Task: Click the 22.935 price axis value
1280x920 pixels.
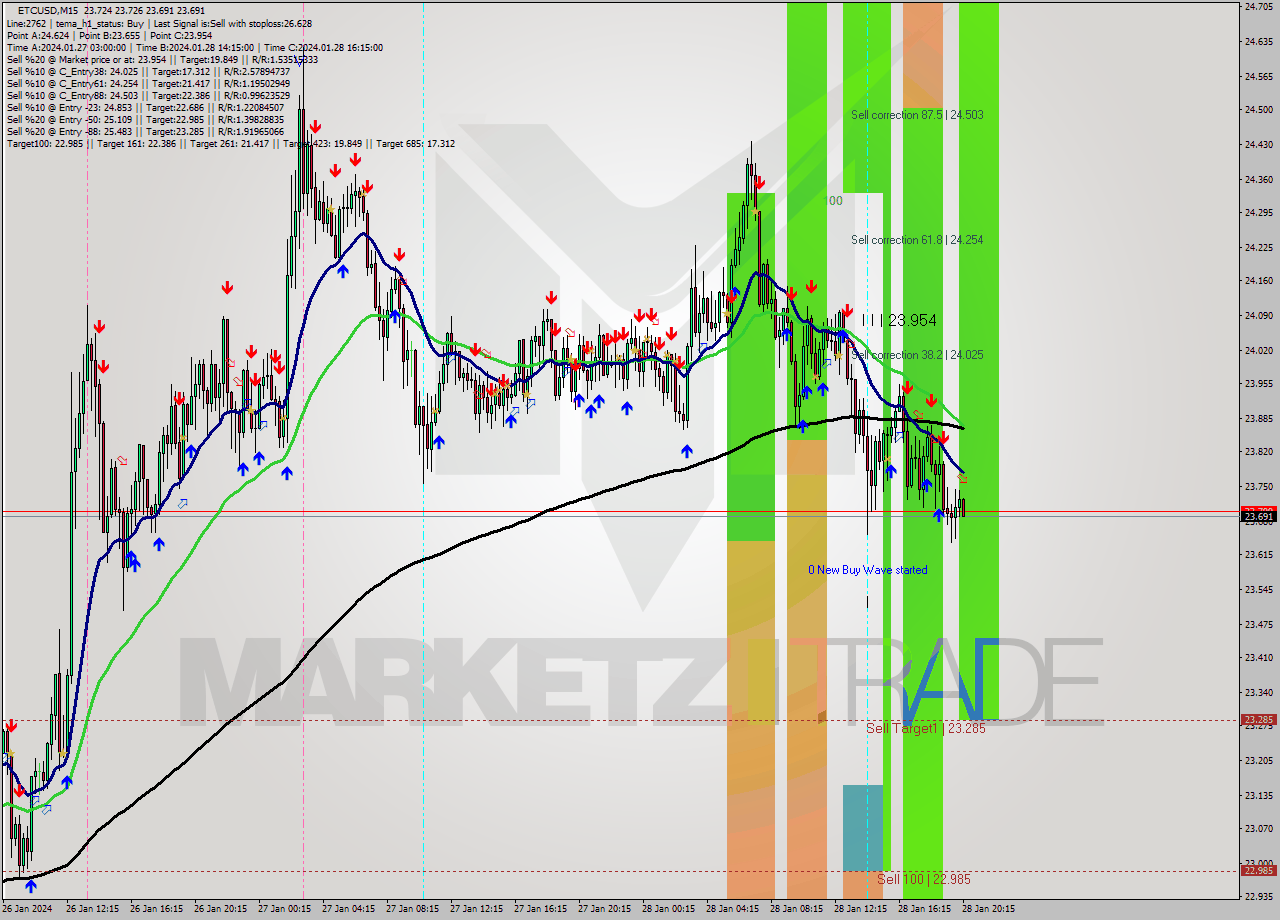Action: (x=1258, y=897)
